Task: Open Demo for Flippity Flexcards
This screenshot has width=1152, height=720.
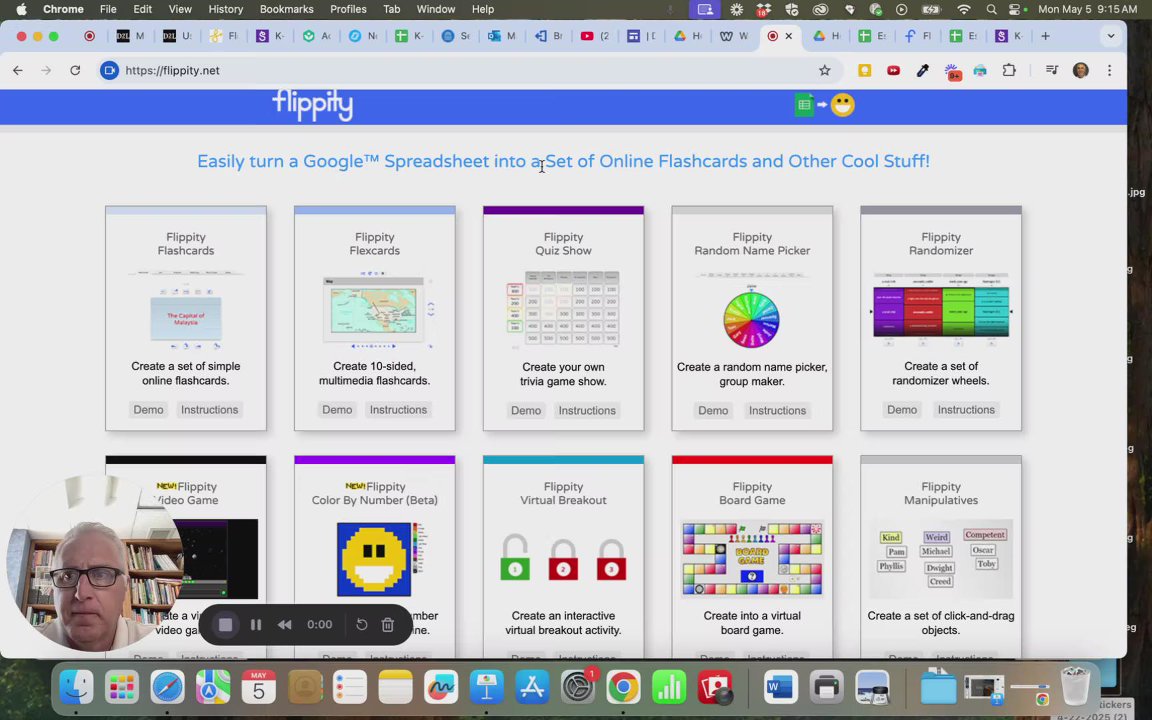Action: point(337,410)
